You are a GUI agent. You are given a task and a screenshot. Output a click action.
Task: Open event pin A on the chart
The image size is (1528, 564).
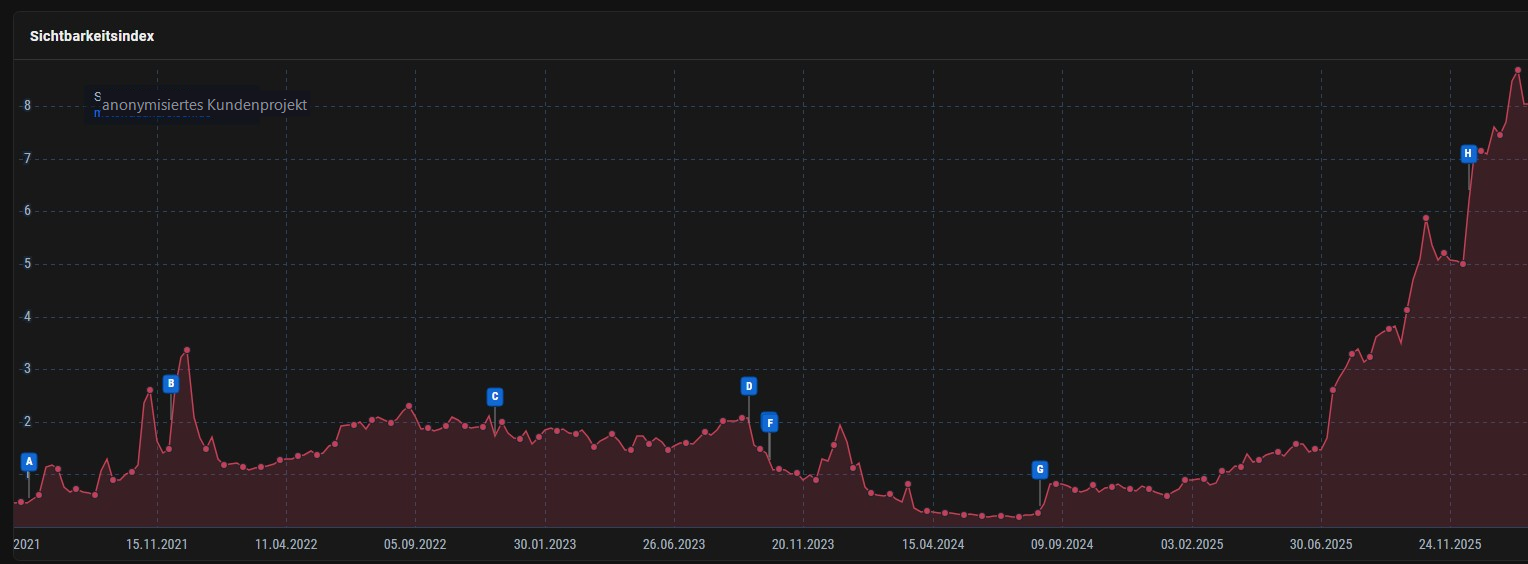[x=29, y=462]
